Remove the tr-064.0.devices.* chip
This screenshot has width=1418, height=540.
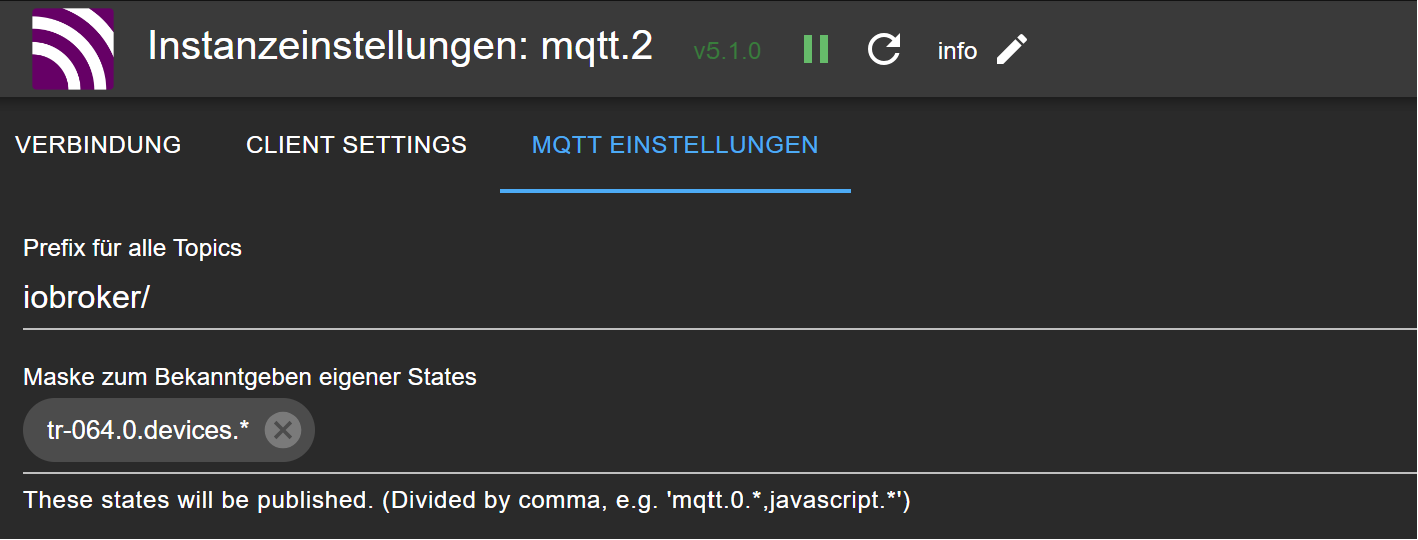coord(283,430)
